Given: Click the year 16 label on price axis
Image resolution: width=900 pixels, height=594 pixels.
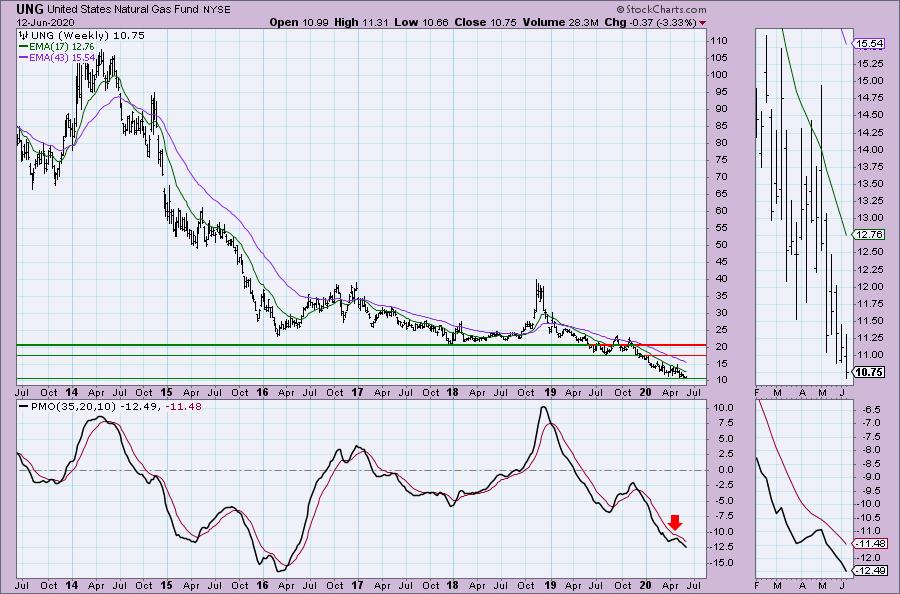Looking at the screenshot, I should 264,394.
